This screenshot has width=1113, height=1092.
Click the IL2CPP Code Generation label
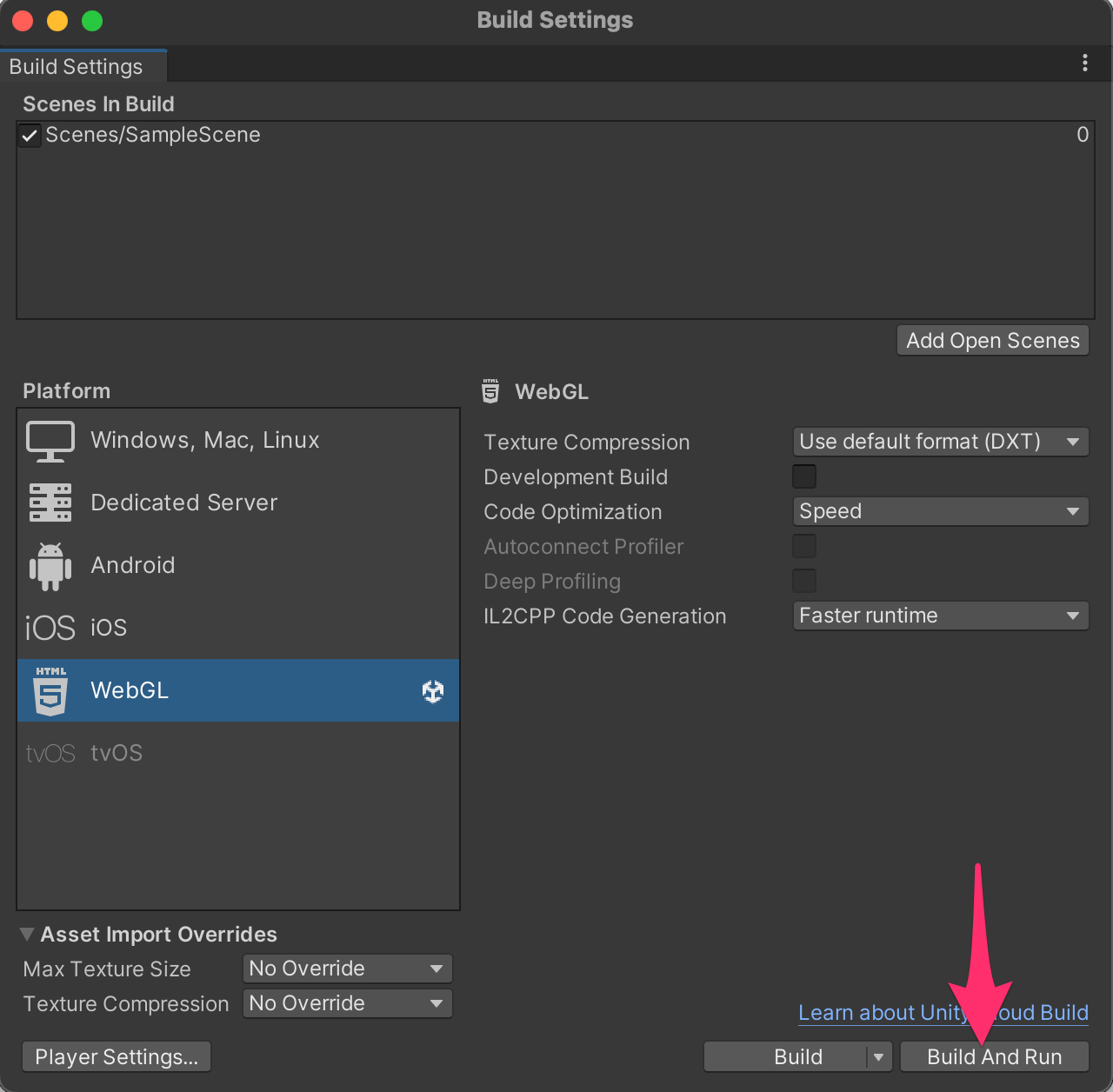click(x=605, y=616)
